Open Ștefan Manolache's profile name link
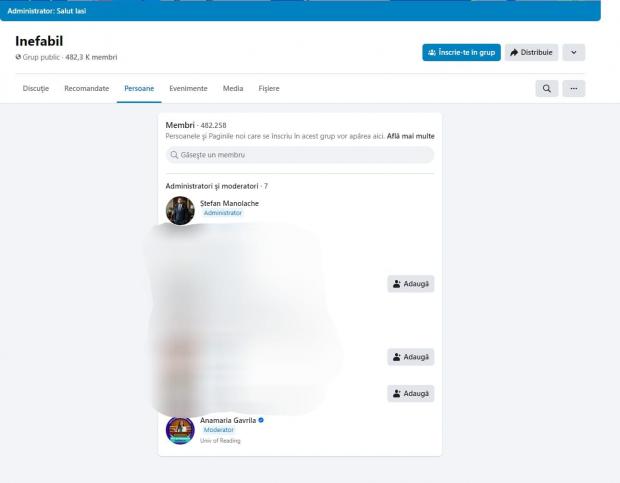 point(229,203)
